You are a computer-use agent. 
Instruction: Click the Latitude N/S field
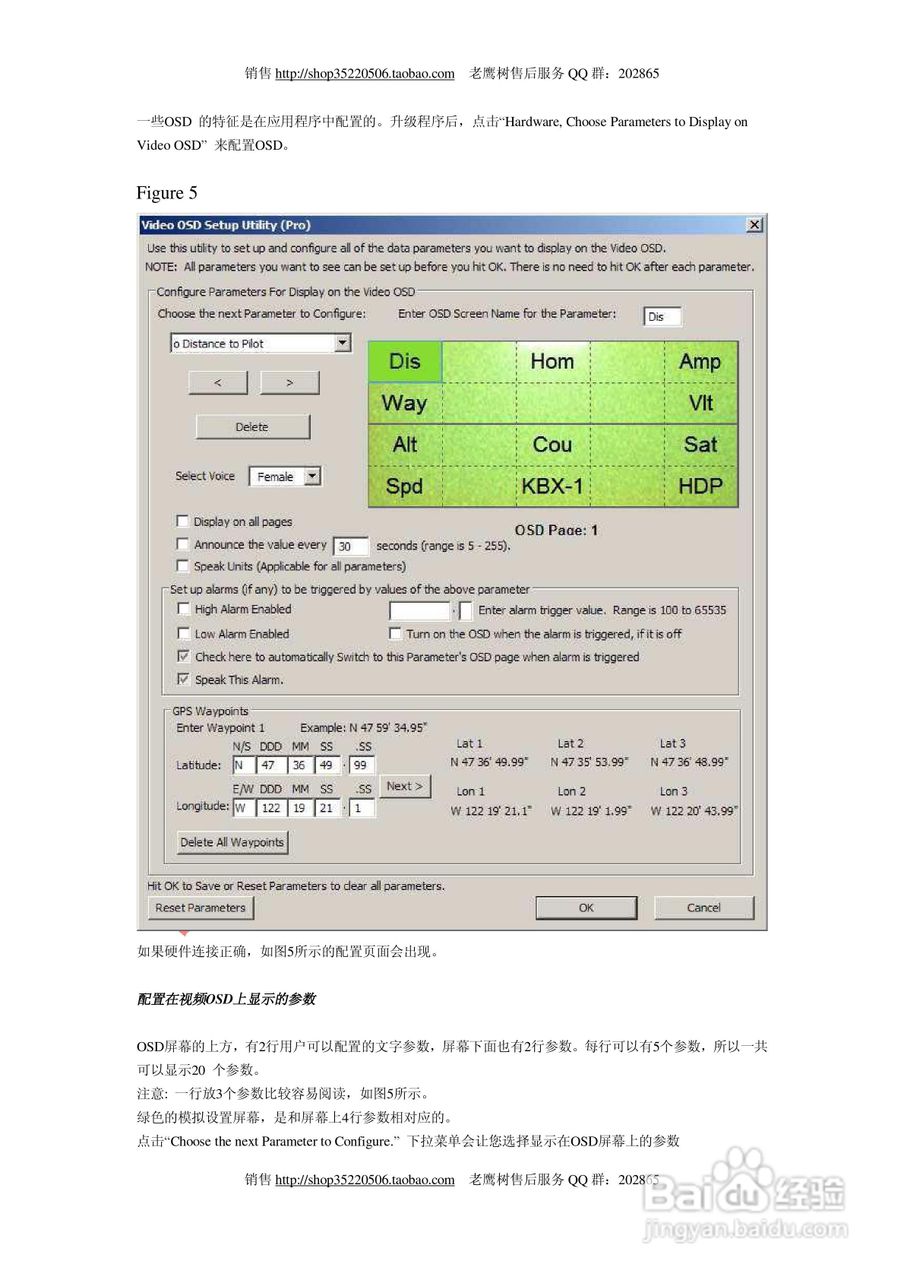coord(244,765)
